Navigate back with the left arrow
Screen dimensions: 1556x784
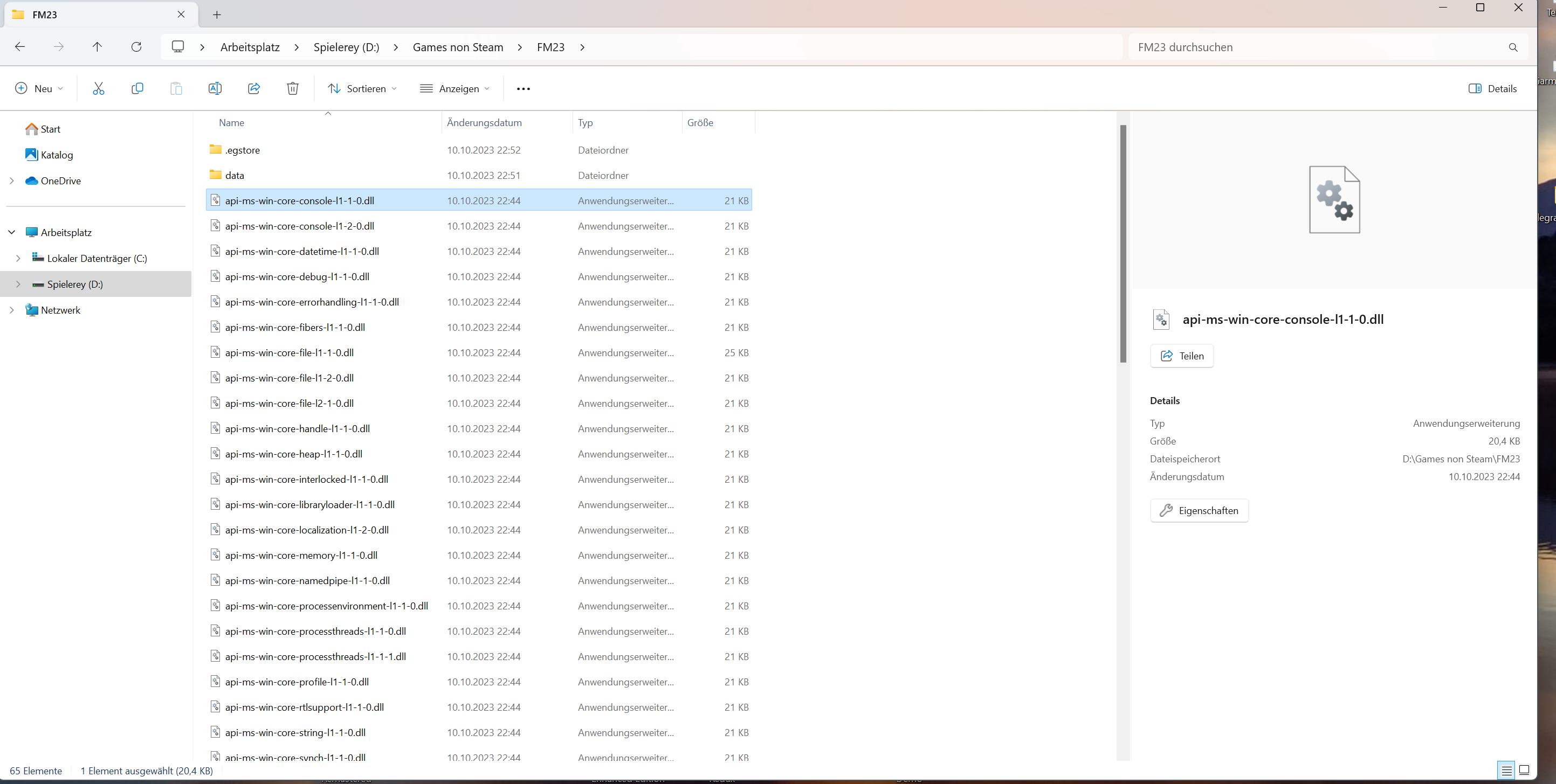coord(20,47)
